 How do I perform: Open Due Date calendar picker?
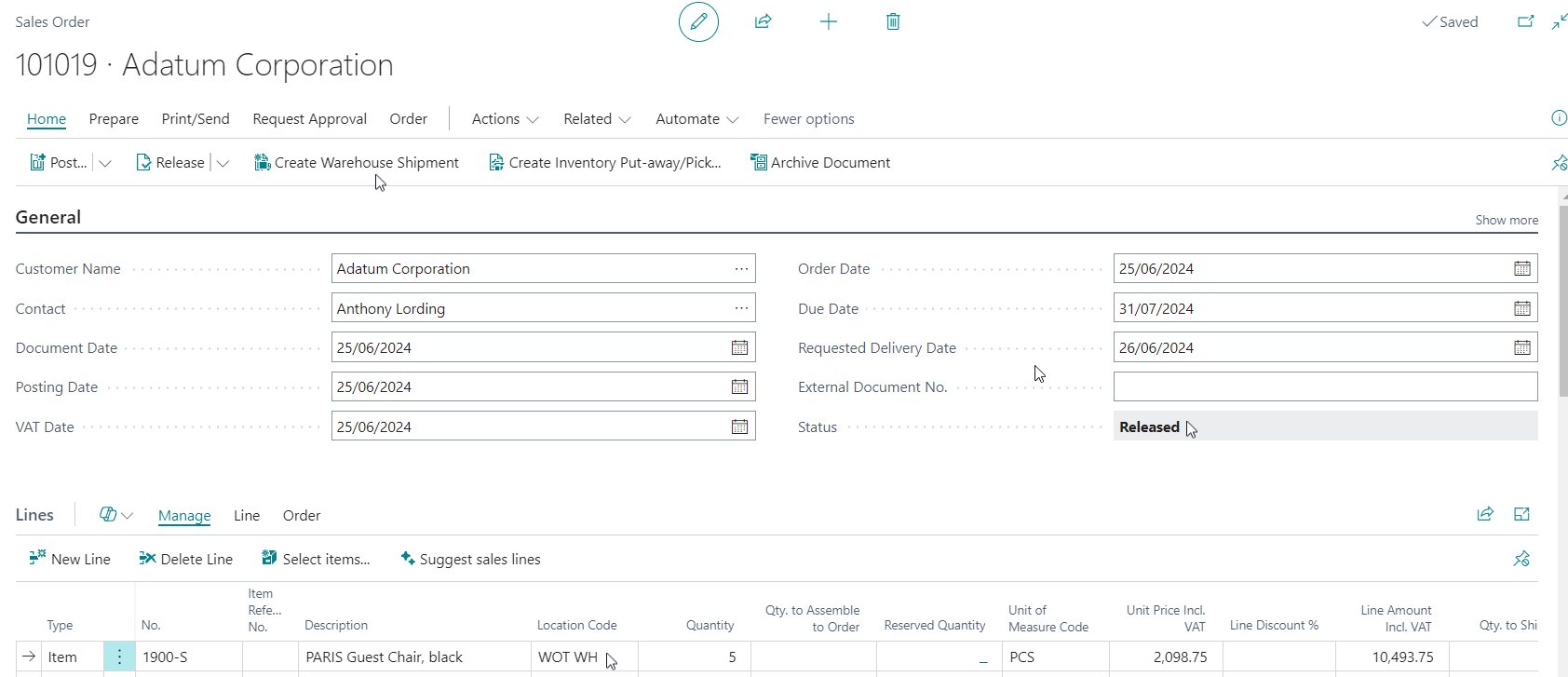[1522, 308]
